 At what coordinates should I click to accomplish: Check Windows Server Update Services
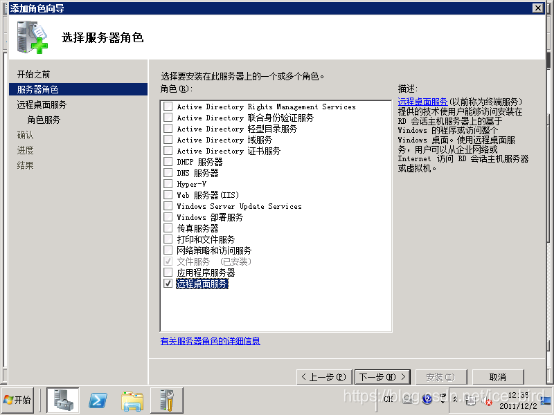pyautogui.click(x=168, y=206)
